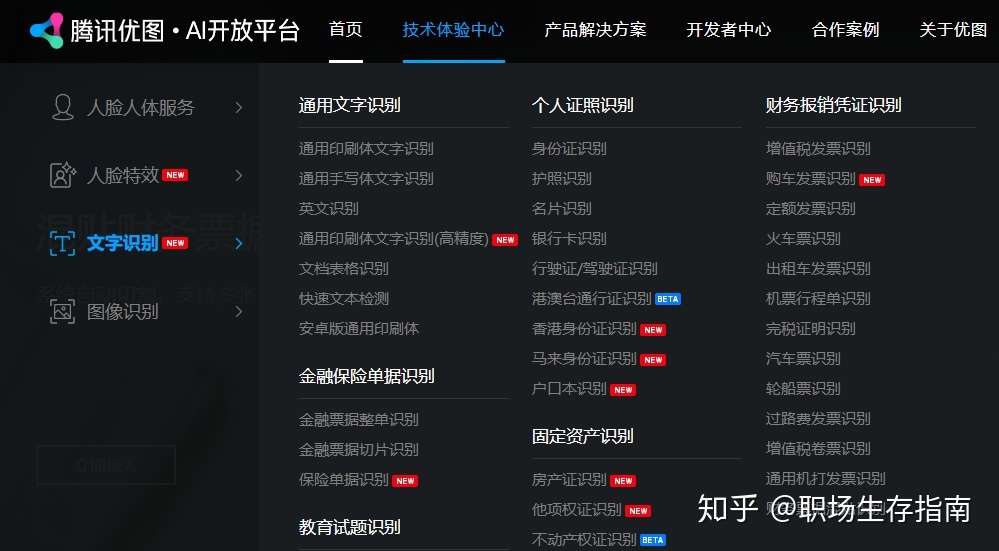Click the text recognition T icon
Image resolution: width=999 pixels, height=551 pixels.
[62, 243]
